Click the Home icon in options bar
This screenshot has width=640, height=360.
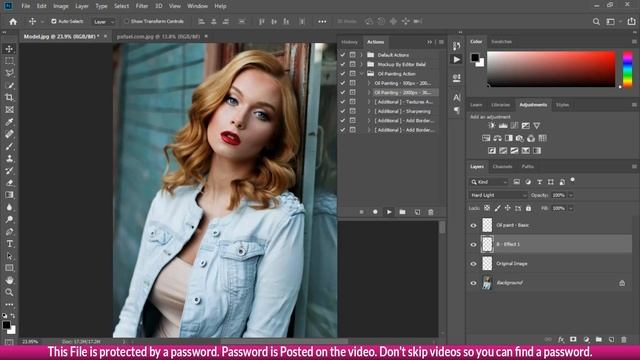[13, 22]
